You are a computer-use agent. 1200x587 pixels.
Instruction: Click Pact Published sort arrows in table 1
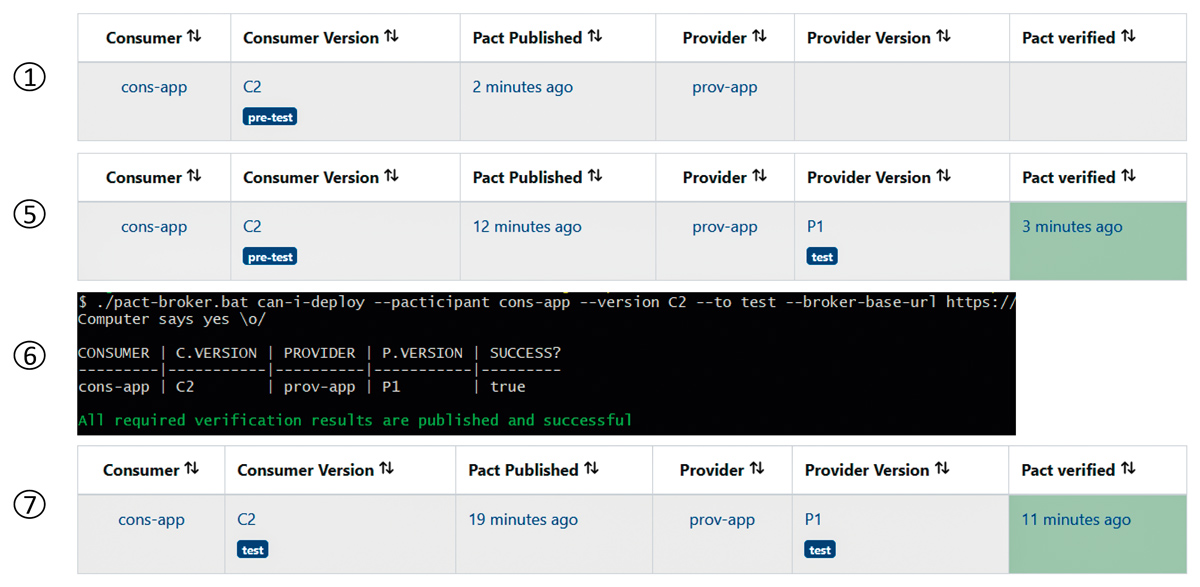pyautogui.click(x=594, y=37)
